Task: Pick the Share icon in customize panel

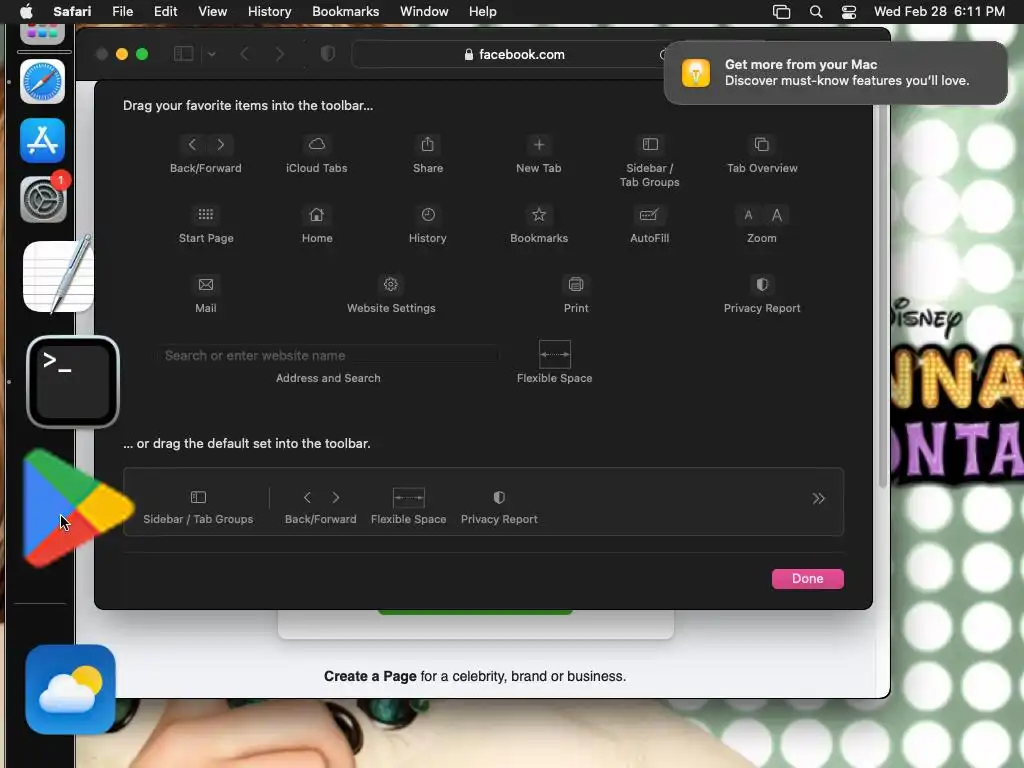Action: click(428, 144)
